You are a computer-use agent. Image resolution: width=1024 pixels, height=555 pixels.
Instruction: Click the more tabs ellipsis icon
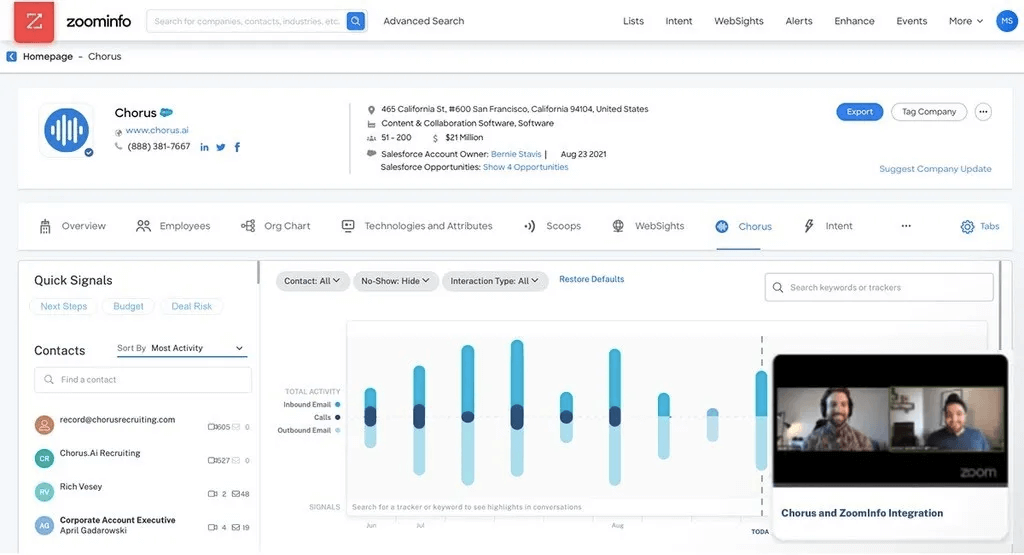coord(906,226)
